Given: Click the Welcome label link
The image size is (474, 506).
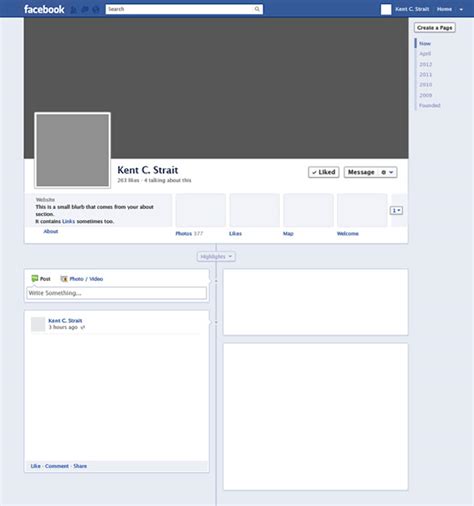Looking at the screenshot, I should 348,234.
